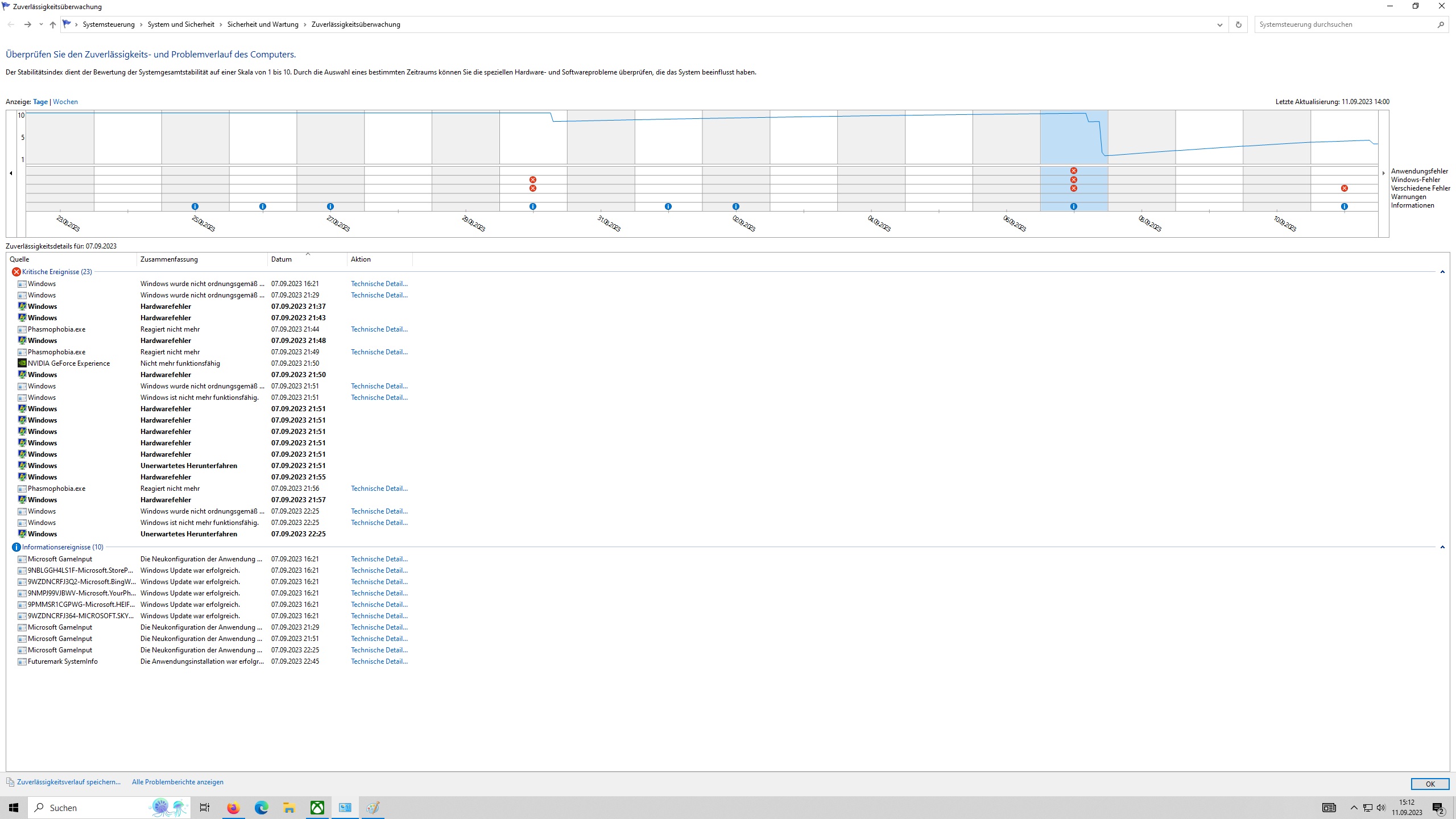Switch chart view to Tage

[40, 102]
